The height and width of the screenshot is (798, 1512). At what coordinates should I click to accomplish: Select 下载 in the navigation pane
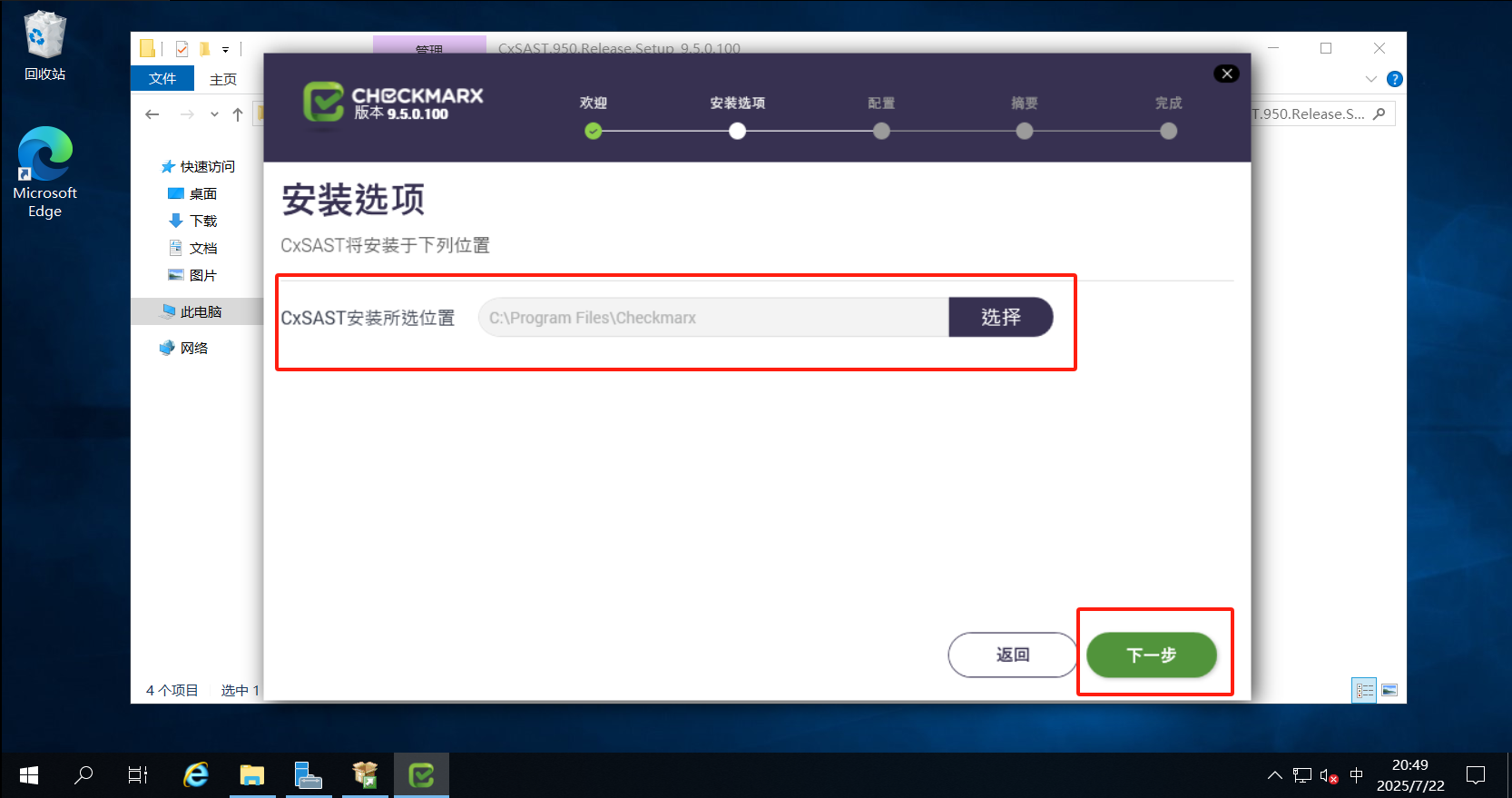(192, 221)
